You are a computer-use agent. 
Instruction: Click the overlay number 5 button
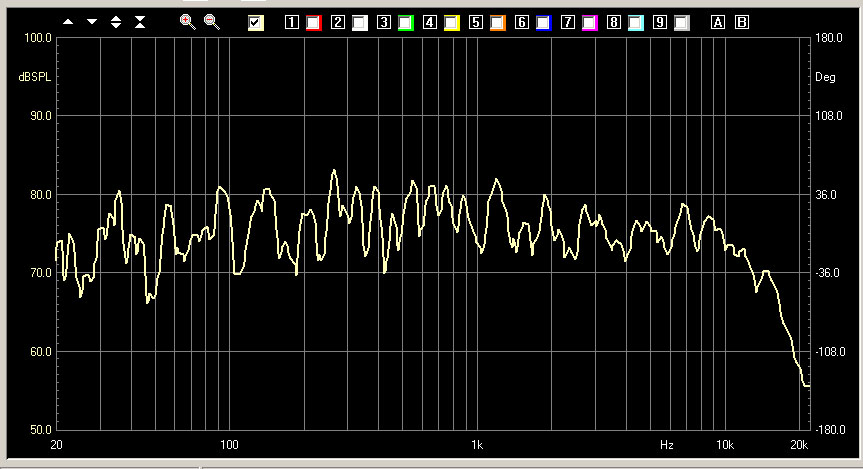pyautogui.click(x=476, y=22)
